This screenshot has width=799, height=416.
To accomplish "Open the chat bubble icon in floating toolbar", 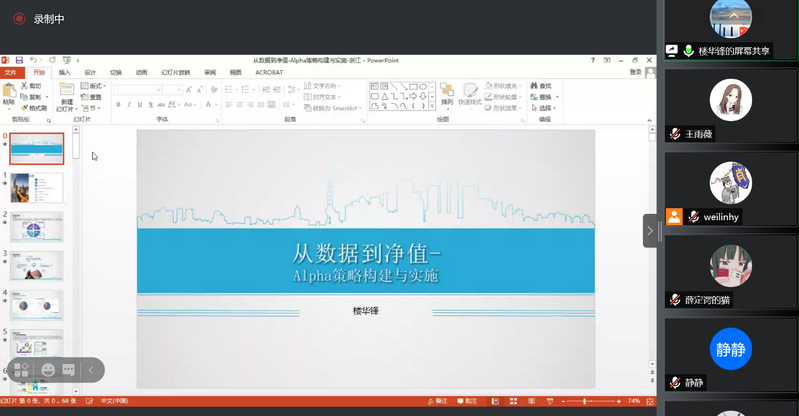I will [x=68, y=370].
